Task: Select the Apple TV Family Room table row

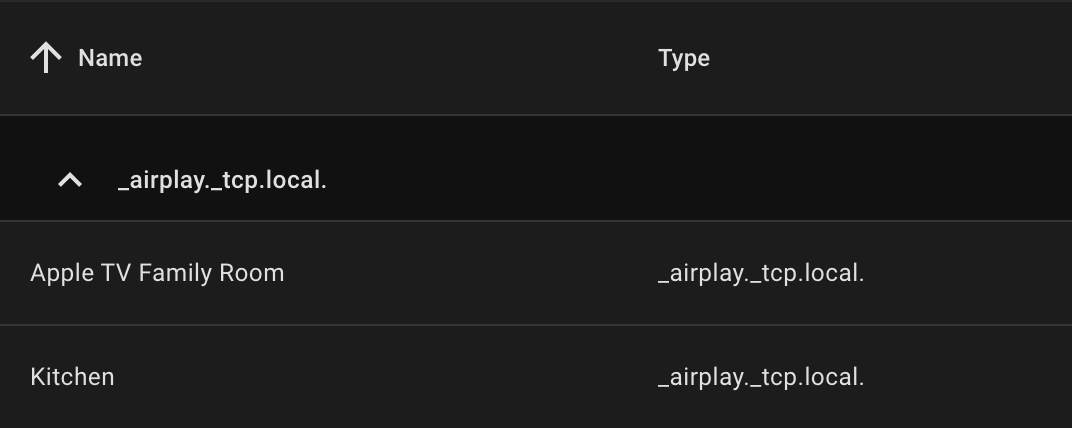Action: [x=450, y=273]
